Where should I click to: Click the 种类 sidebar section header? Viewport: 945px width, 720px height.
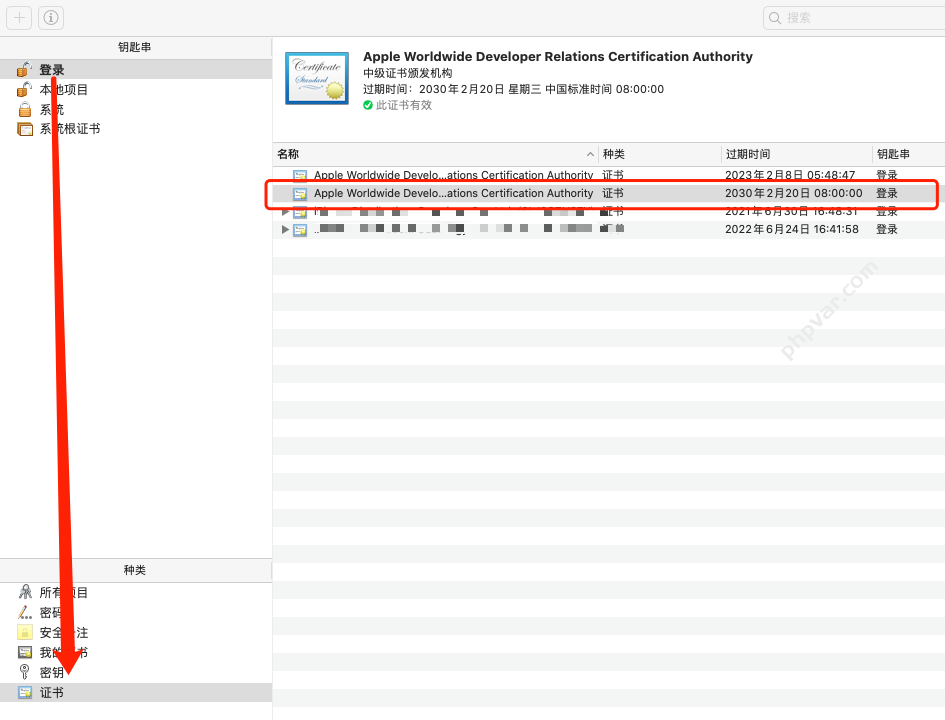tap(135, 570)
